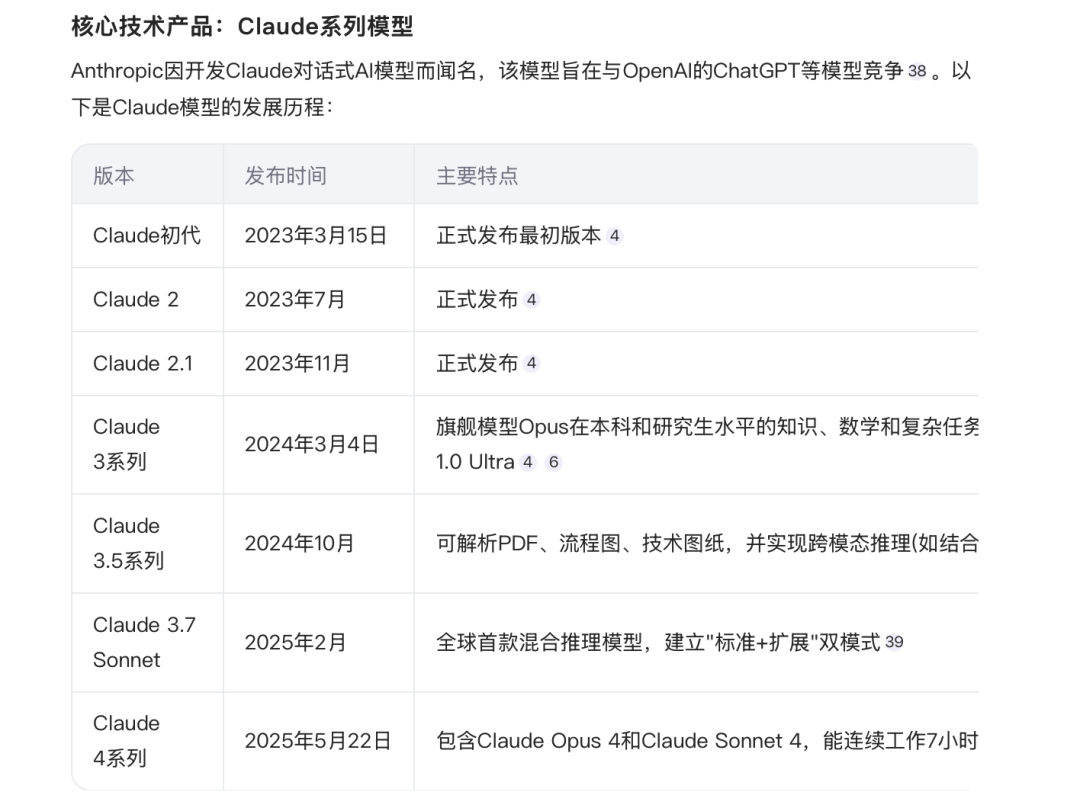This screenshot has height=808, width=1080.
Task: Open citation 38 after ChatGPT sentence
Action: tap(917, 71)
